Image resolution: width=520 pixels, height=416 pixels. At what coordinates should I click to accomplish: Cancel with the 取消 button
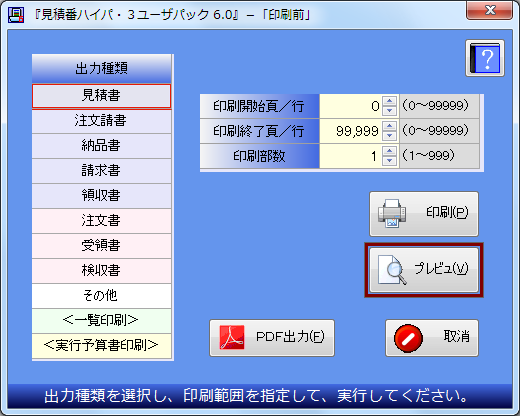432,338
